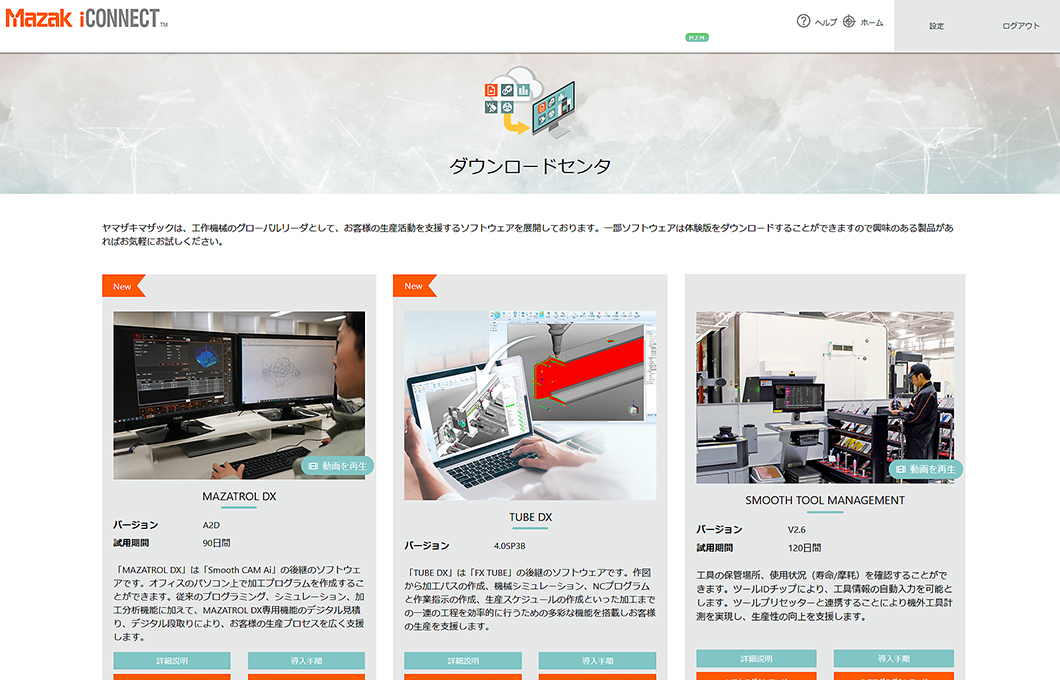Viewport: 1060px width, 680px height.
Task: Open the TUBE DX laptop thumbnail image
Action: [x=530, y=406]
